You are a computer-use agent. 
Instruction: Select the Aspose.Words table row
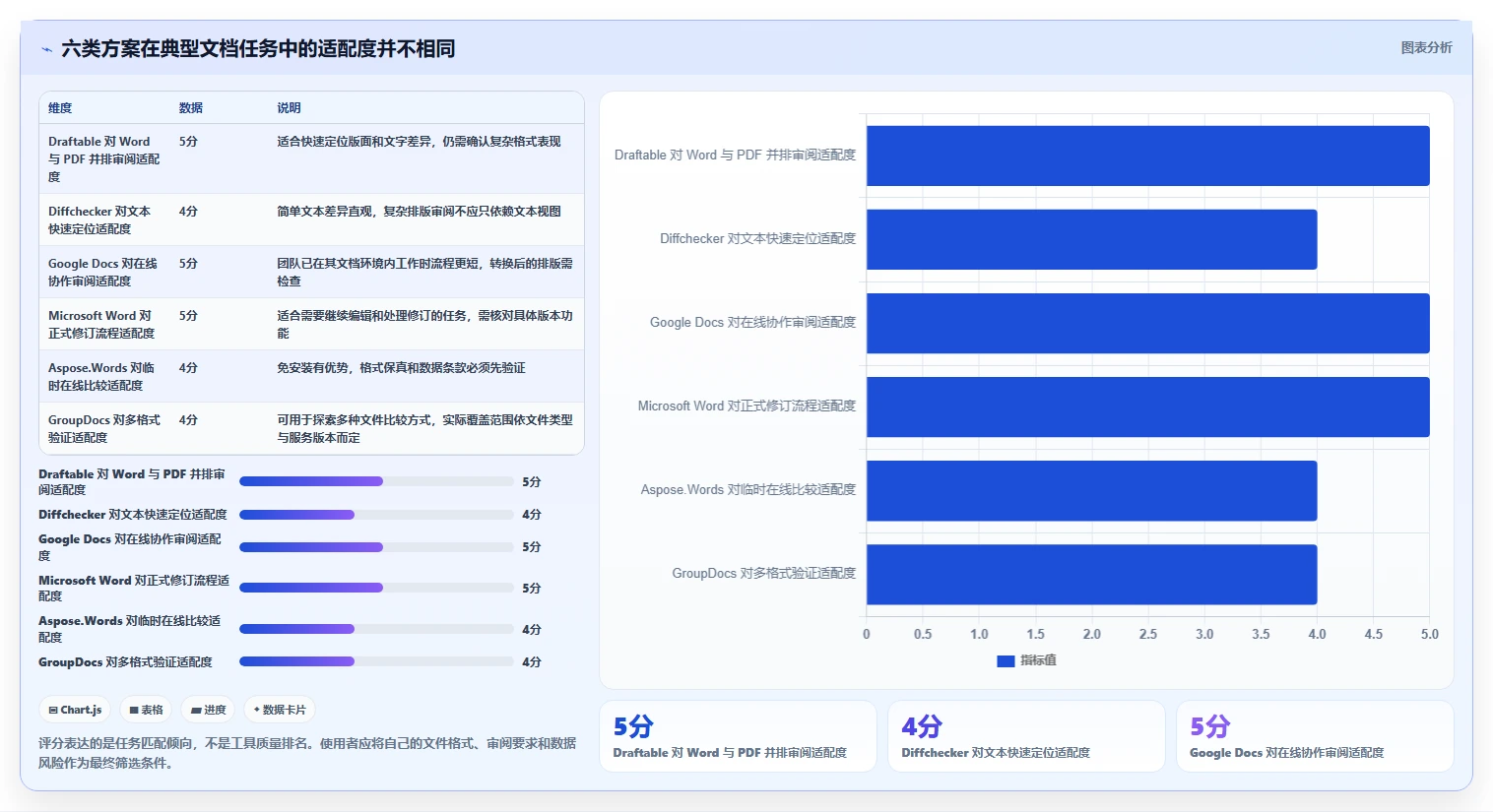point(311,376)
